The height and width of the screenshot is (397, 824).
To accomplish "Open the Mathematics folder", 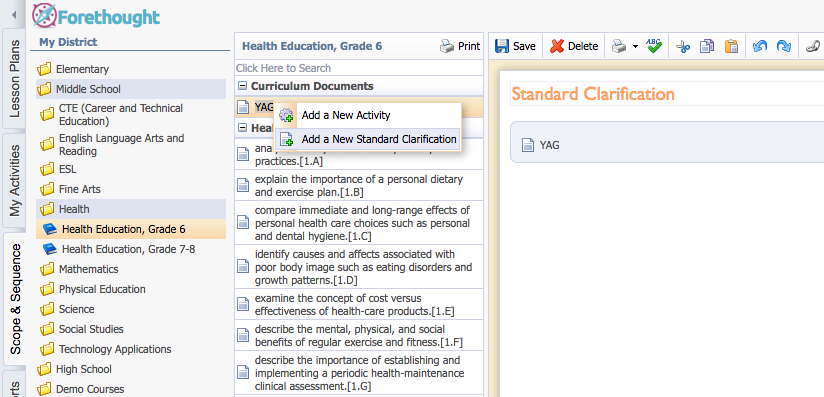I will [x=131, y=269].
